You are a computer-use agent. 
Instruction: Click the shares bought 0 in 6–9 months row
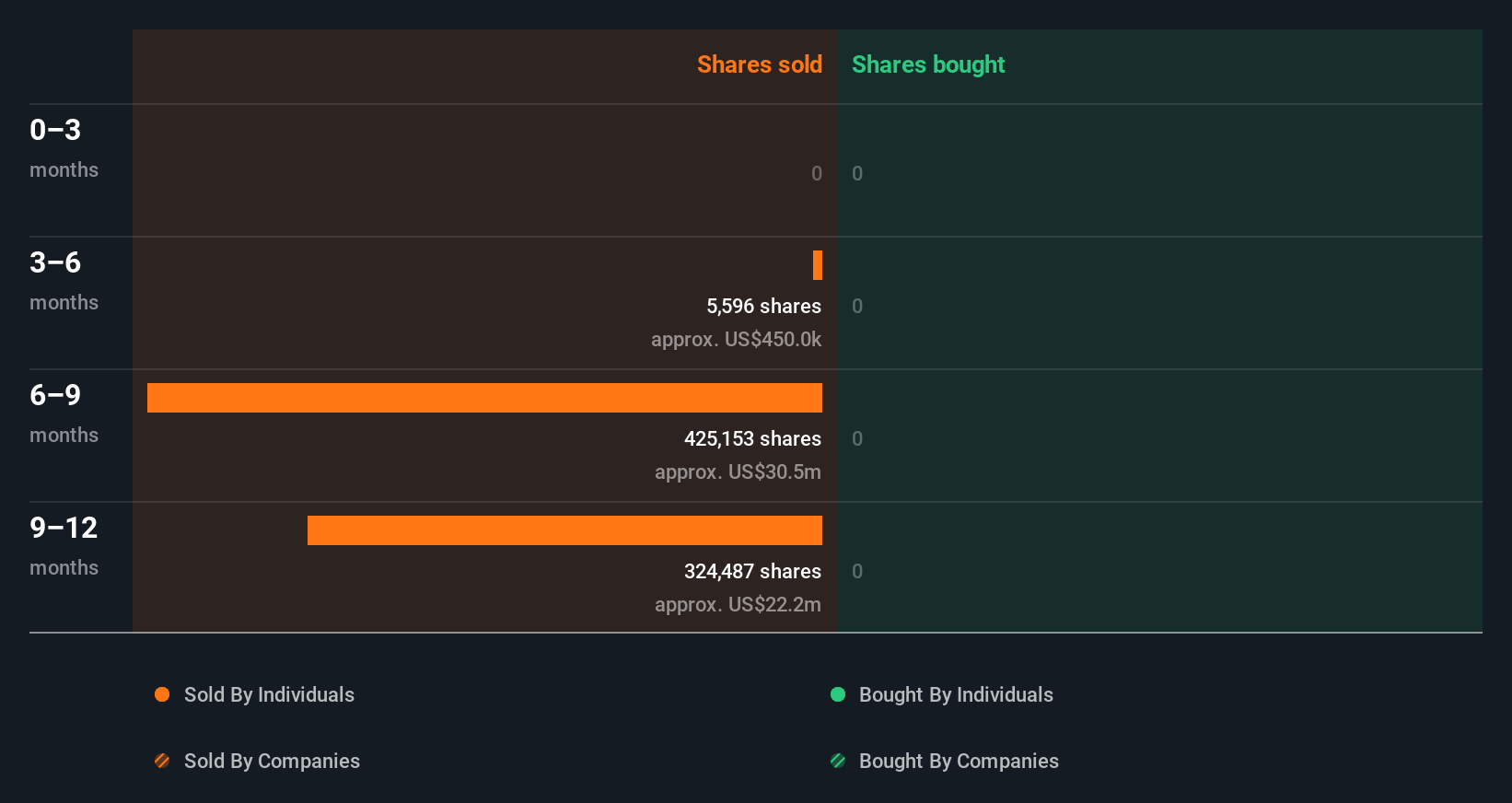[x=857, y=438]
